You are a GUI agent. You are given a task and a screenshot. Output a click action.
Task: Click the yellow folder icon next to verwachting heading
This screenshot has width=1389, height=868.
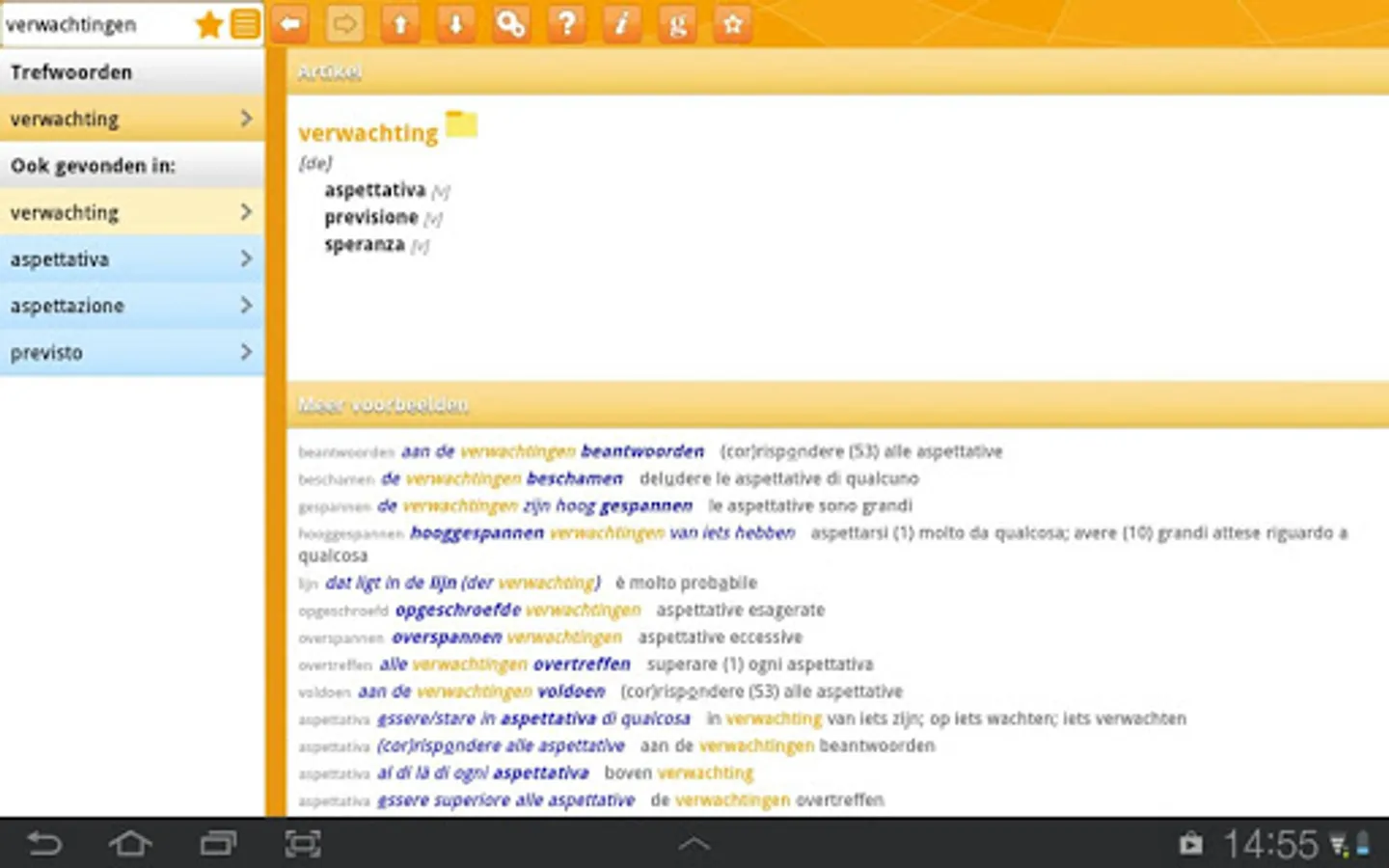tap(461, 124)
